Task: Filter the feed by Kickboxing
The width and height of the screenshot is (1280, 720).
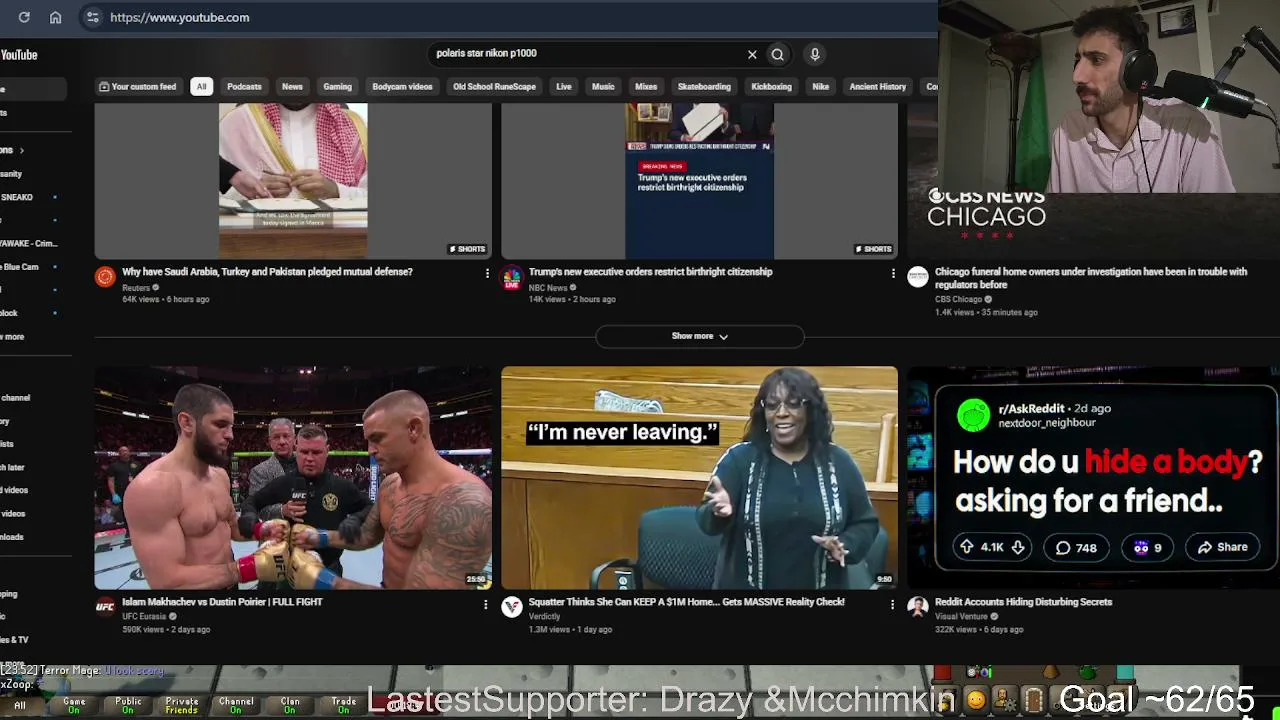Action: tap(771, 87)
